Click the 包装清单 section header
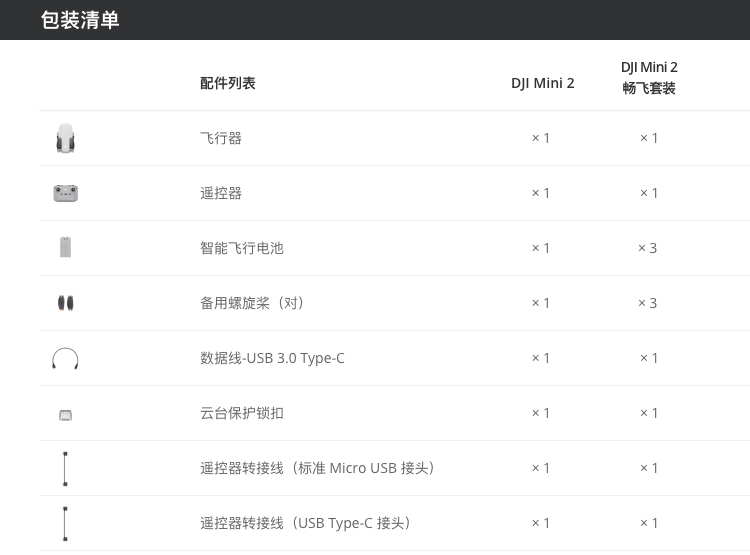 [x=80, y=20]
